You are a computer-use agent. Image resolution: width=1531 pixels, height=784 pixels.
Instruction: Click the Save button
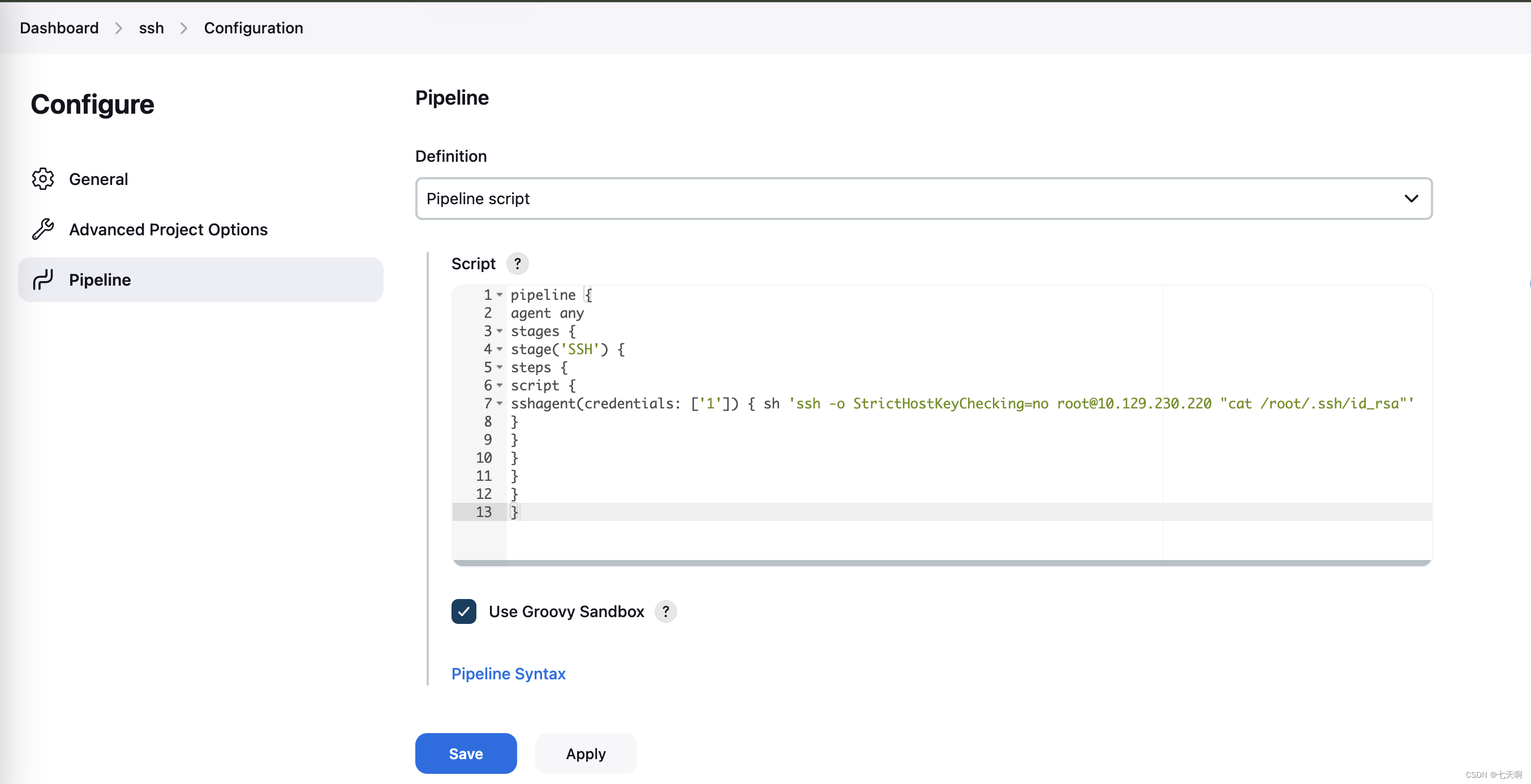point(466,753)
